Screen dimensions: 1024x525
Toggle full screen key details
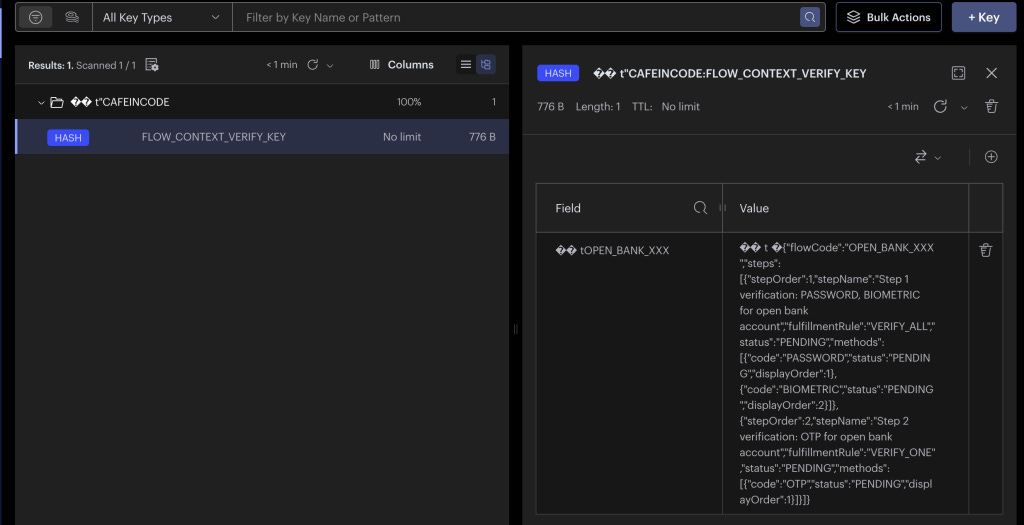point(958,73)
